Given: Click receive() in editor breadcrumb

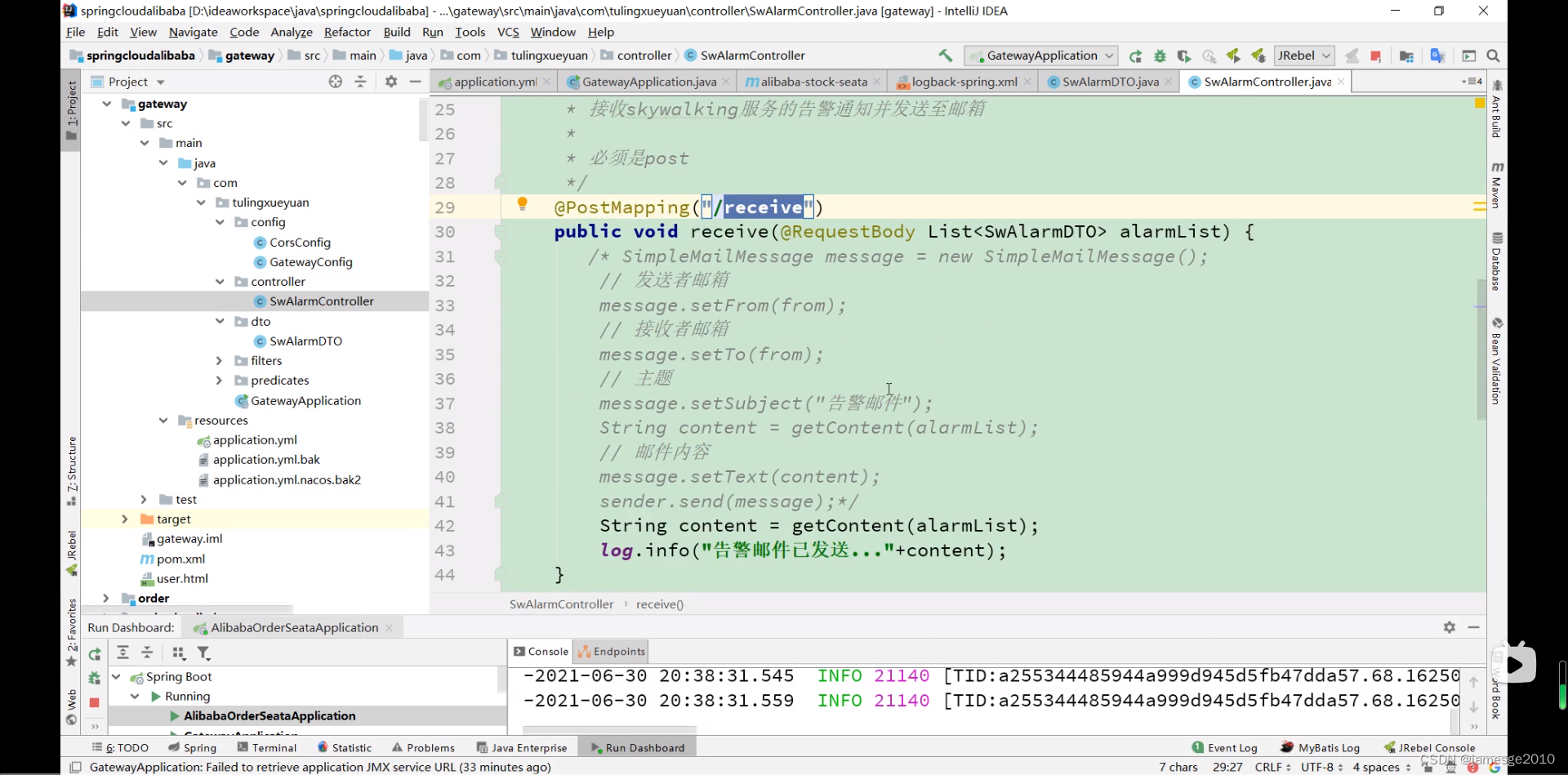Looking at the screenshot, I should click(660, 604).
